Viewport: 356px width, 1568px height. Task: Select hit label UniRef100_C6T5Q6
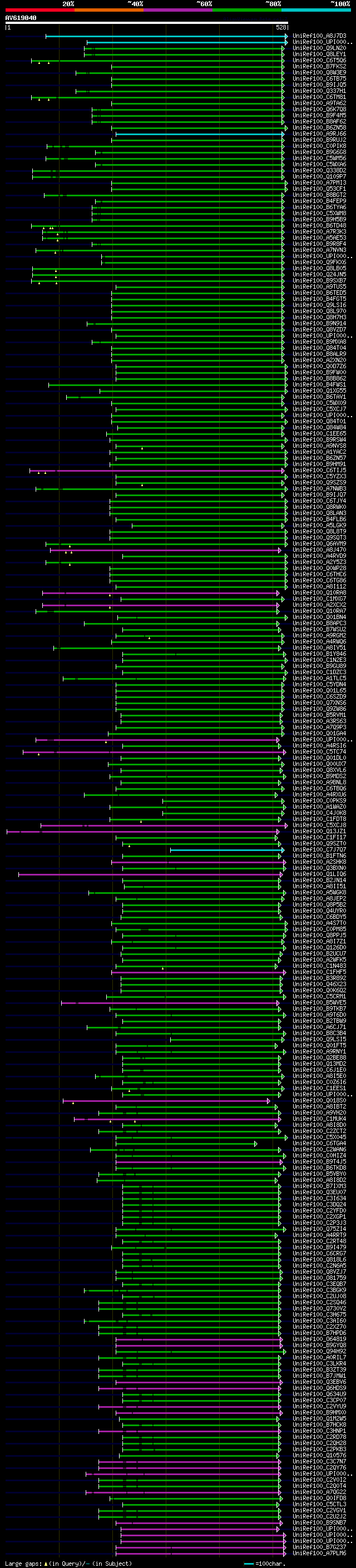(319, 60)
